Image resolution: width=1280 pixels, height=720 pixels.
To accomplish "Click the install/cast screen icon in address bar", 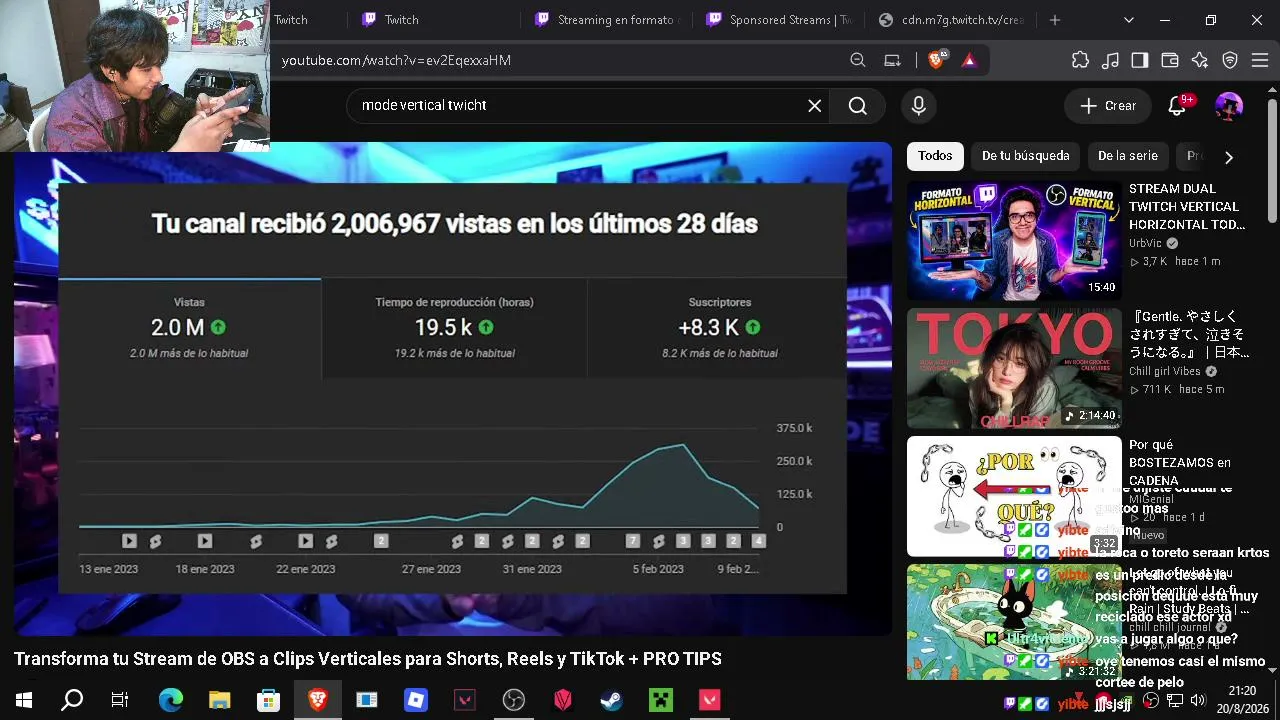I will (893, 60).
